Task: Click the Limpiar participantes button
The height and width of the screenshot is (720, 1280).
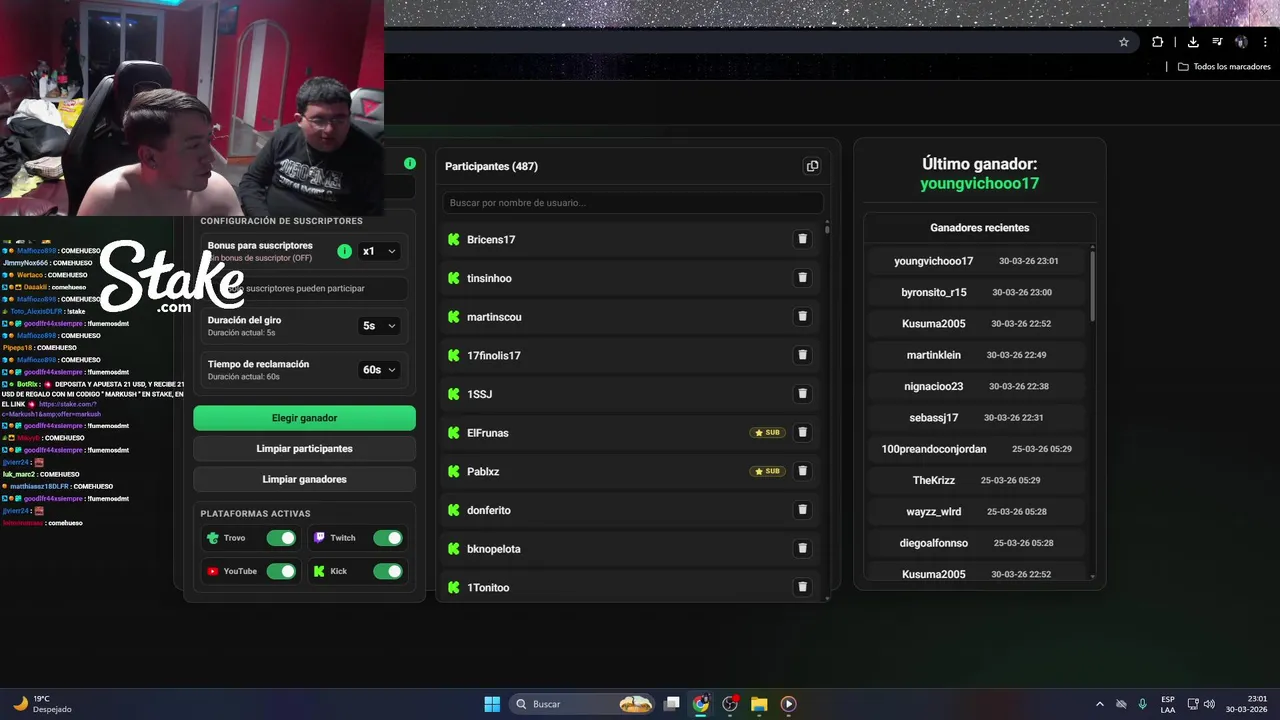Action: (x=304, y=449)
